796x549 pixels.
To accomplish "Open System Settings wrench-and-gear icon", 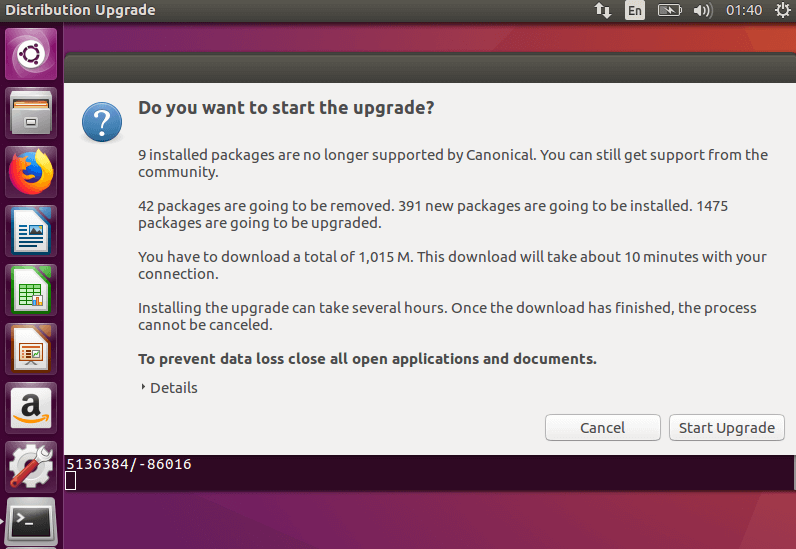I will 31,466.
